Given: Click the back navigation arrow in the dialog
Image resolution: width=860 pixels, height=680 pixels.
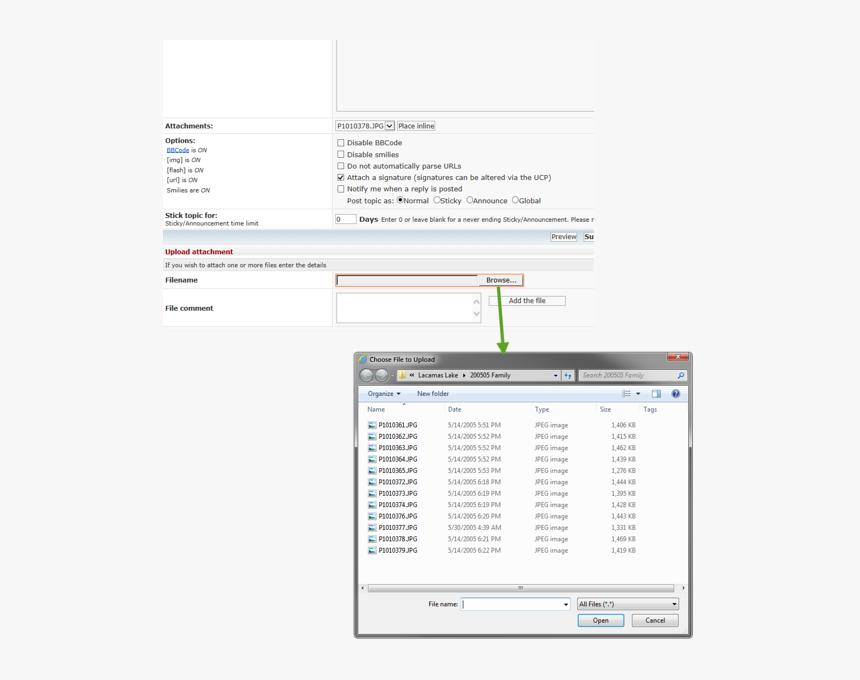Looking at the screenshot, I should [x=368, y=375].
